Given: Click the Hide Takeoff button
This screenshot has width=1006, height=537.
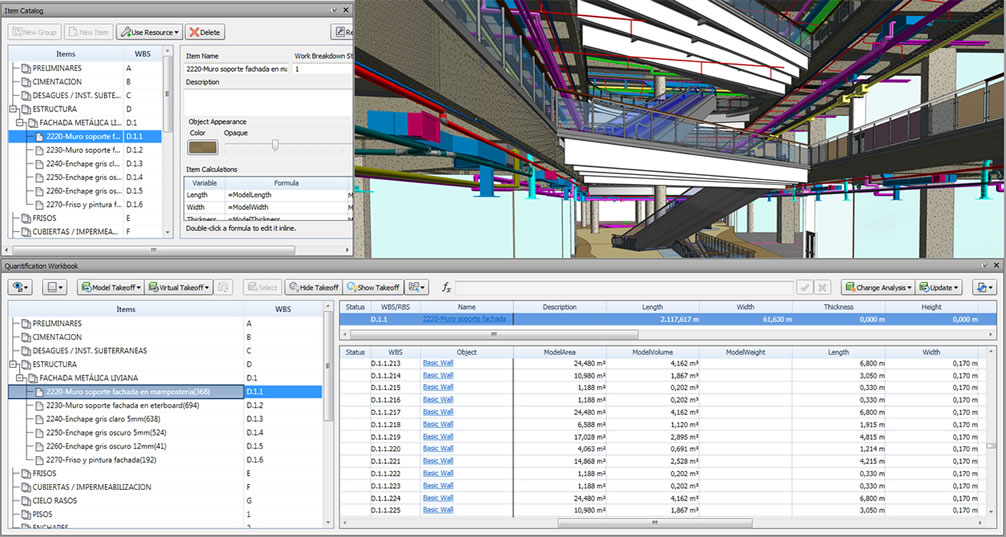Looking at the screenshot, I should [313, 287].
